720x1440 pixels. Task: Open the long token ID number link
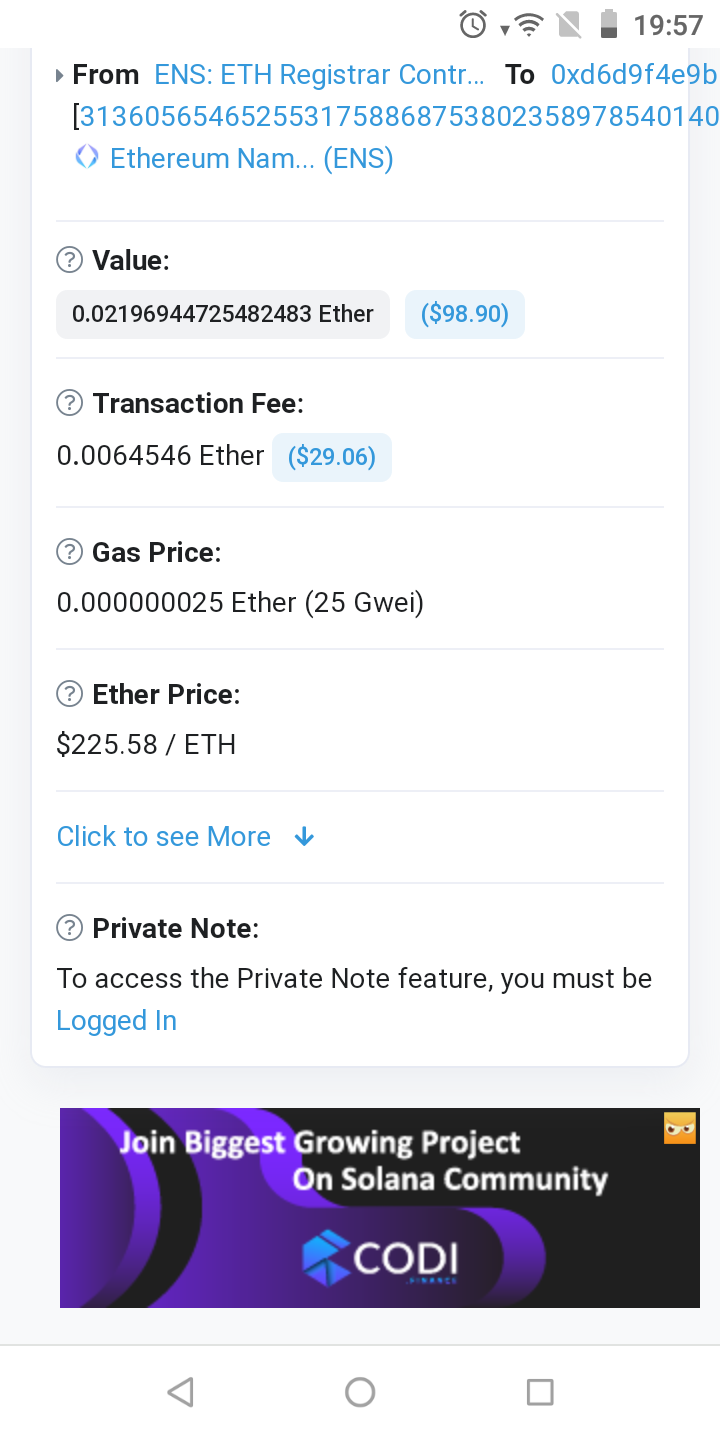click(399, 117)
